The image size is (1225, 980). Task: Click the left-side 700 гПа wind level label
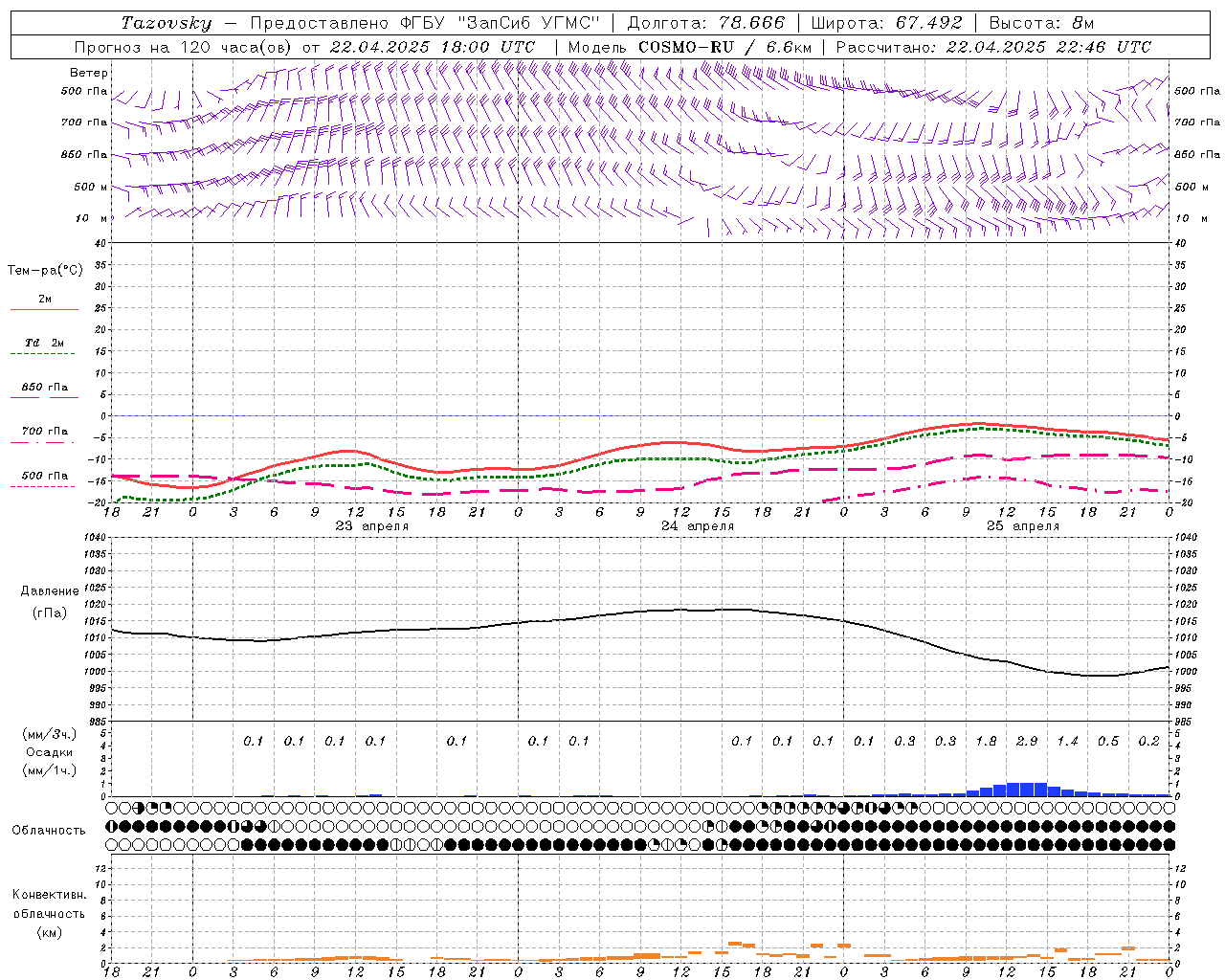point(84,122)
